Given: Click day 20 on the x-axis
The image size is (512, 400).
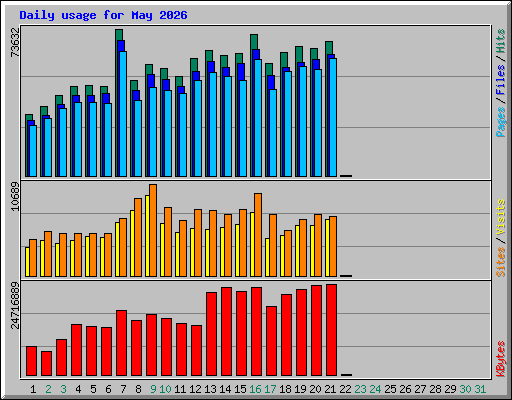Looking at the screenshot, I should (x=315, y=389).
